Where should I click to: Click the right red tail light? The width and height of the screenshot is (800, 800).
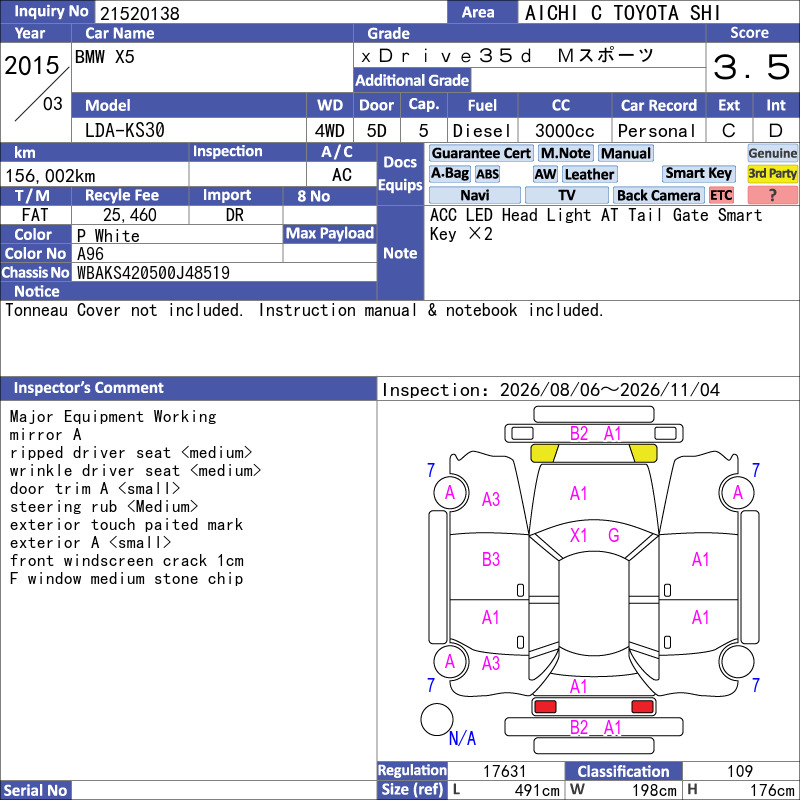coord(642,706)
